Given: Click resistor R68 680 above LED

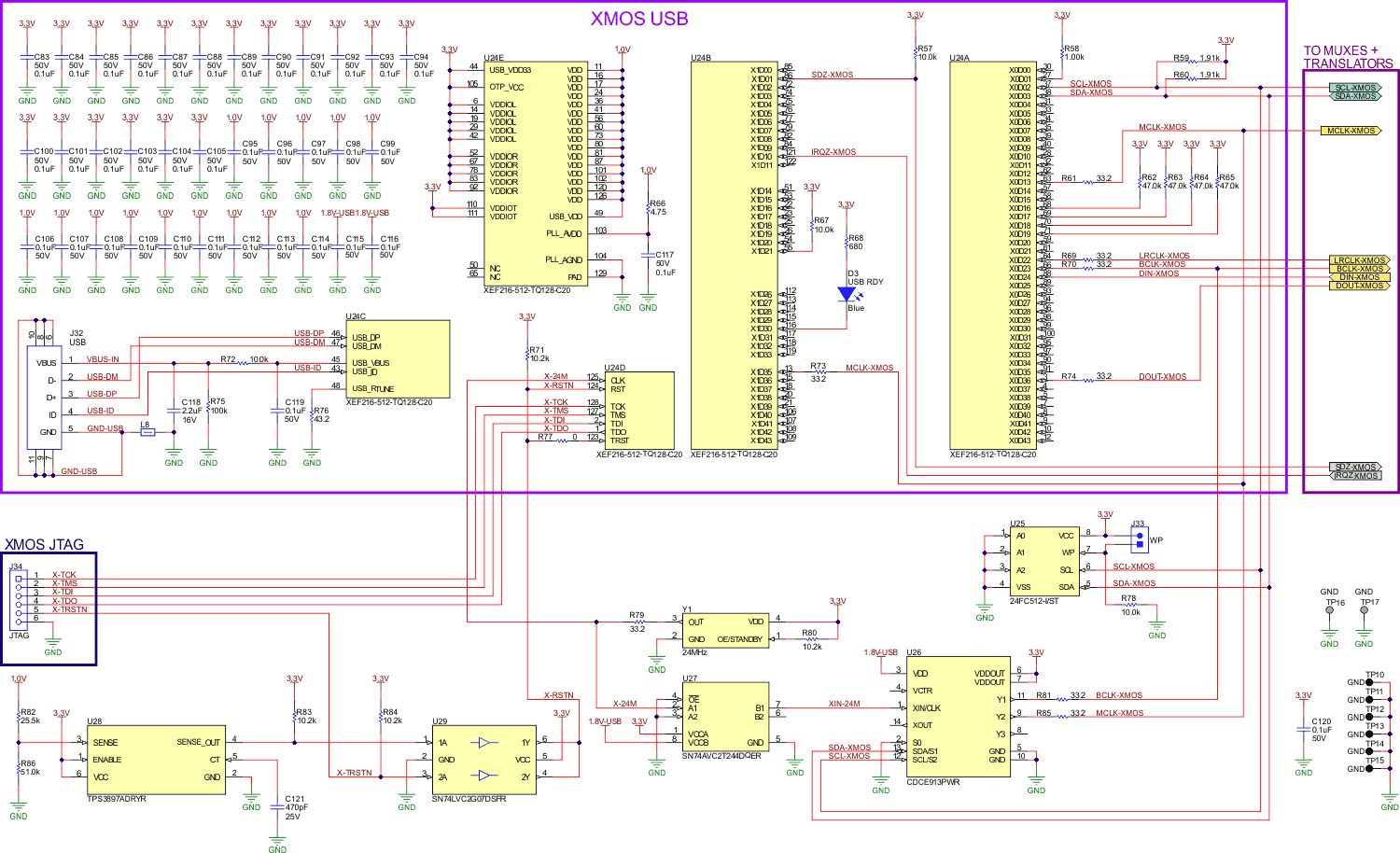Looking at the screenshot, I should (847, 242).
